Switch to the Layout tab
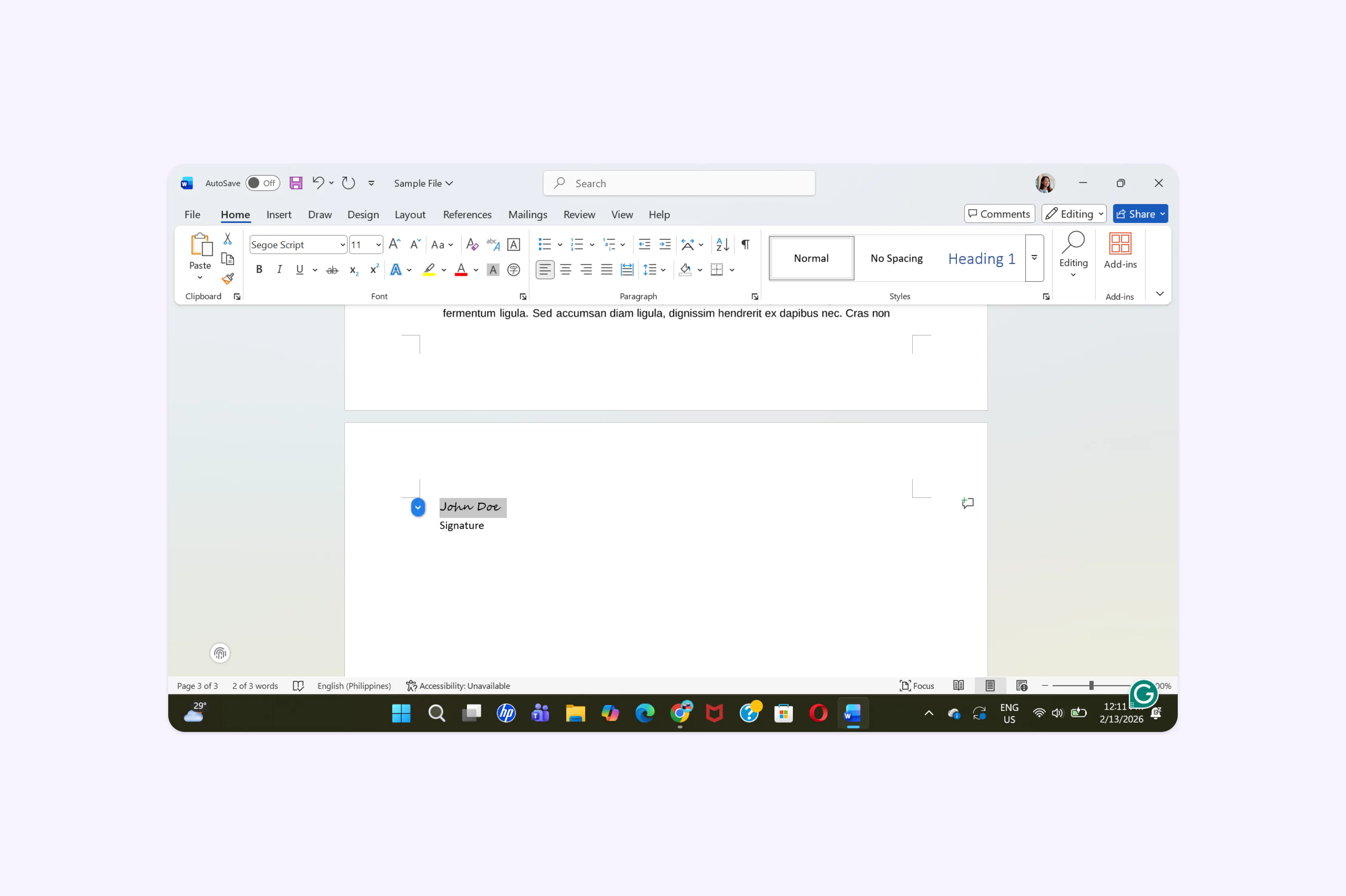Viewport: 1346px width, 896px height. [410, 214]
